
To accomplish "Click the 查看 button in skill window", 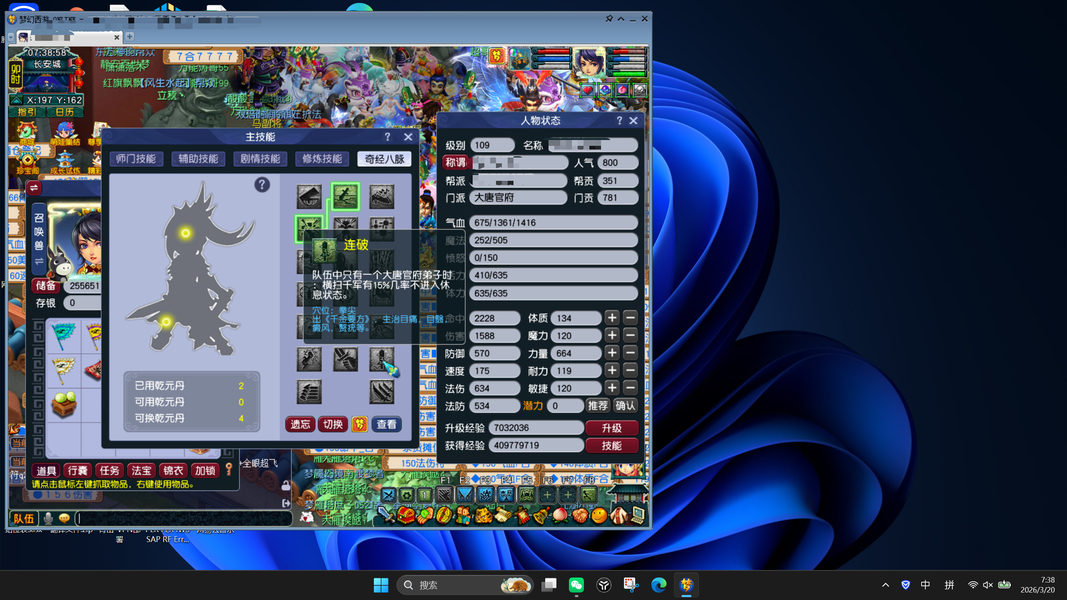I will tap(387, 424).
